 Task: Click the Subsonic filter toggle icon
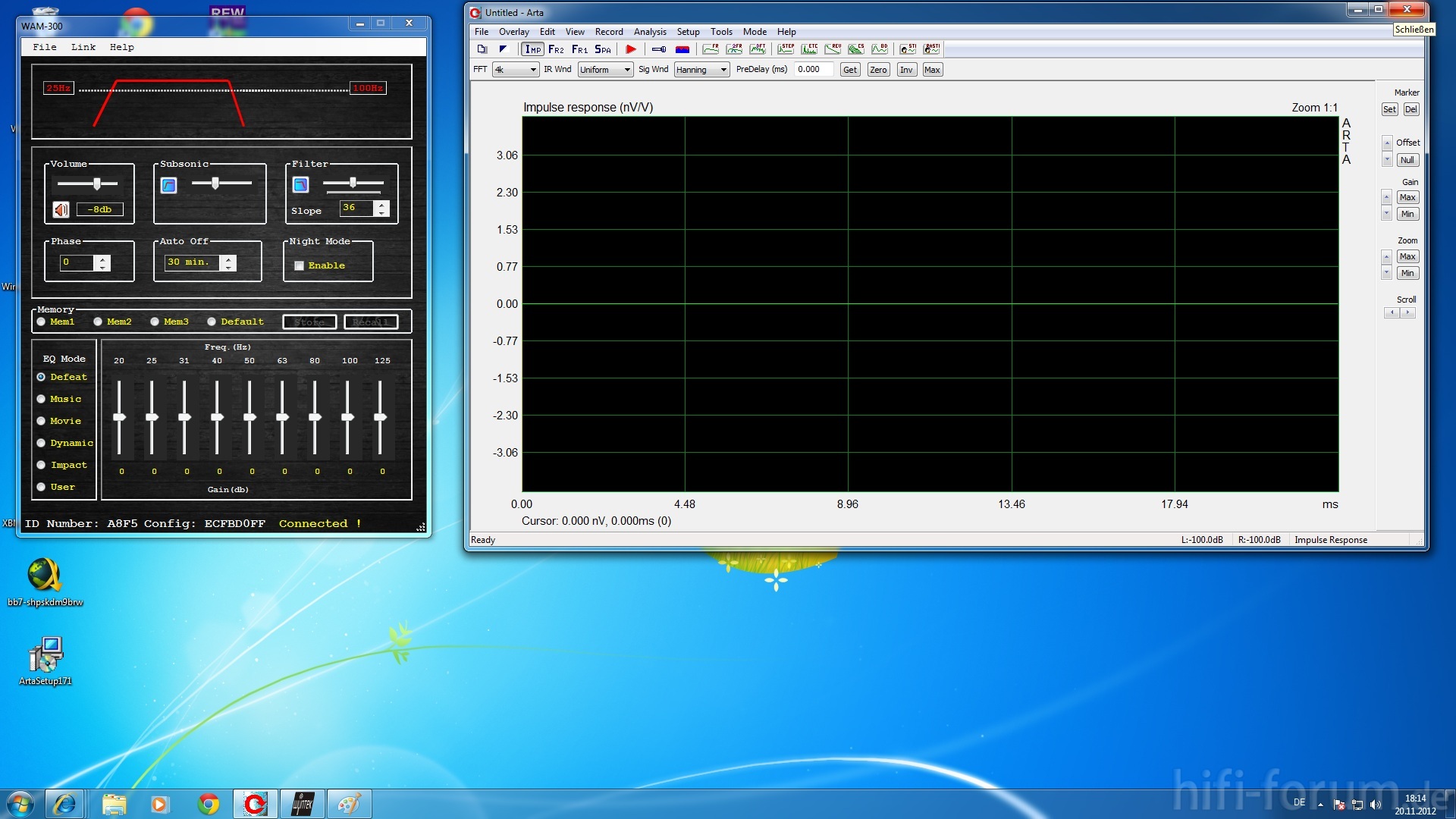[x=169, y=185]
